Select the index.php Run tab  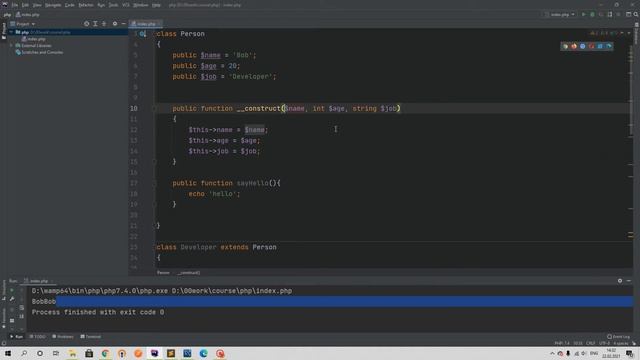39,281
